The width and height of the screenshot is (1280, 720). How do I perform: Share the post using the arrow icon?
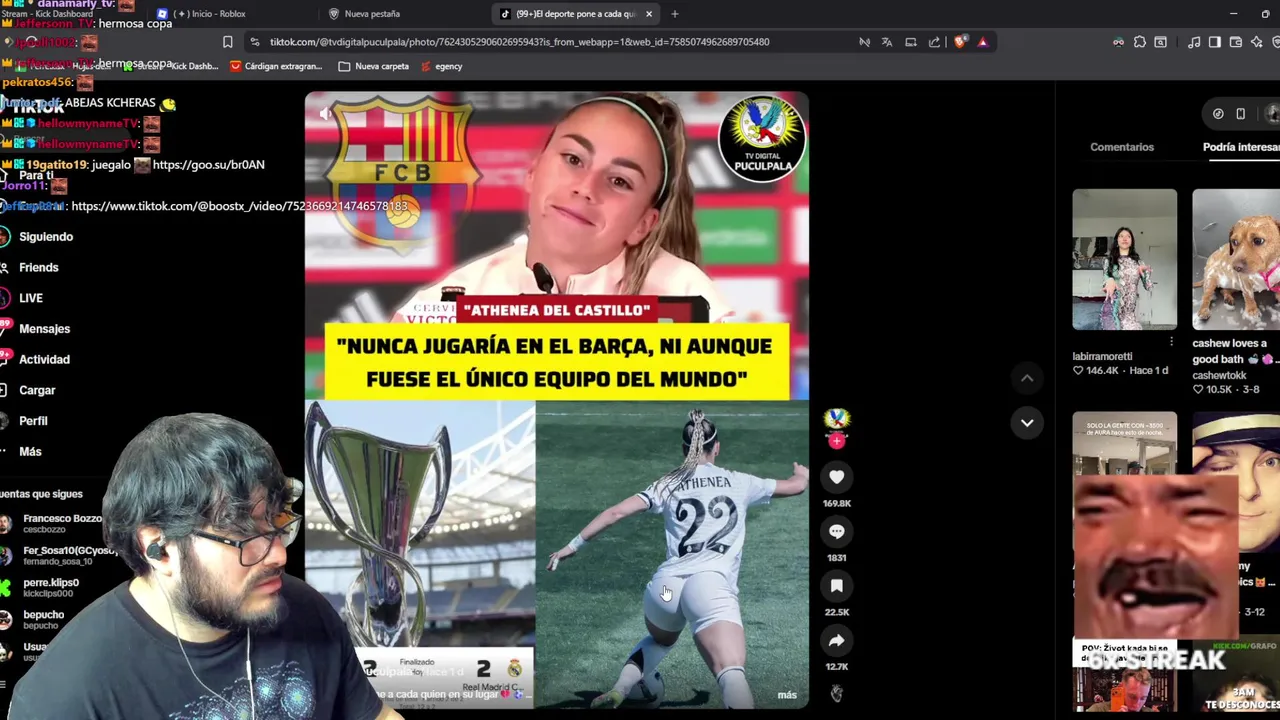[x=837, y=640]
